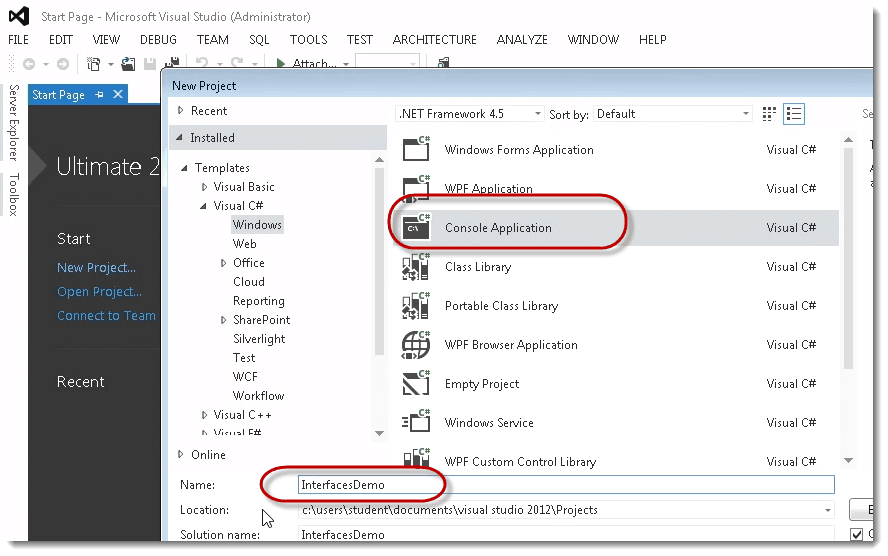Open the ARCHITECTURE menu
Image resolution: width=888 pixels, height=556 pixels.
(434, 40)
